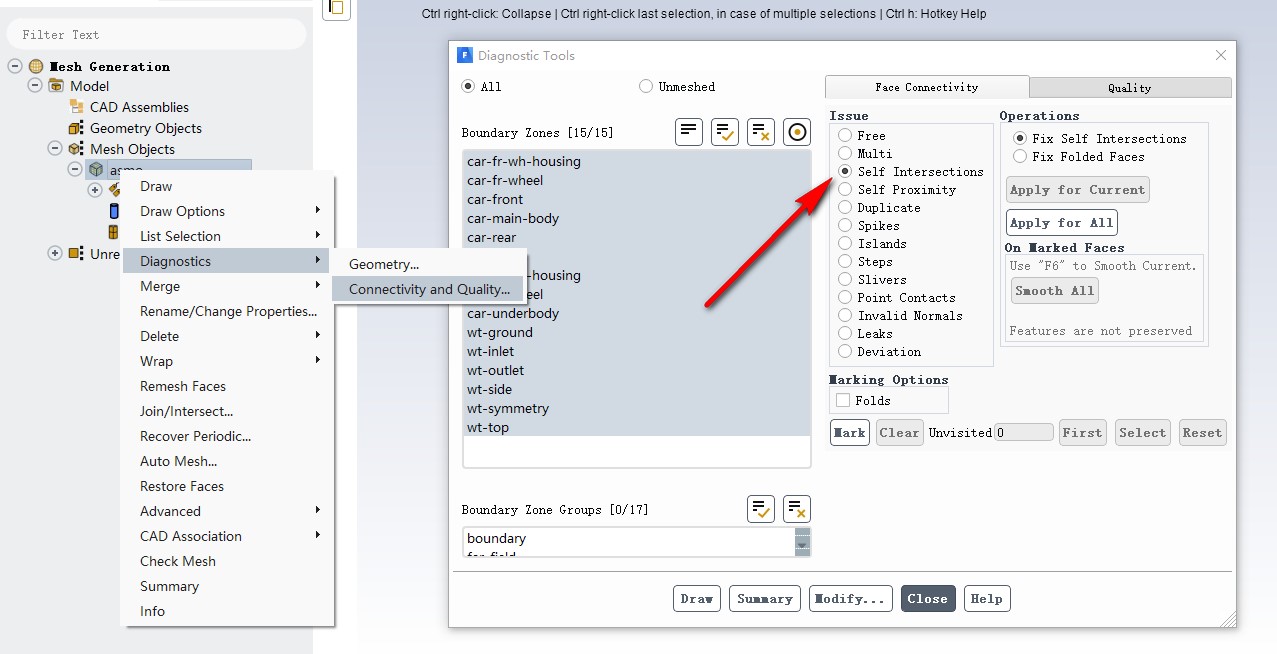Screen dimensions: 1277x654
Task: Select the Unmeshed radio button
Action: [x=646, y=87]
